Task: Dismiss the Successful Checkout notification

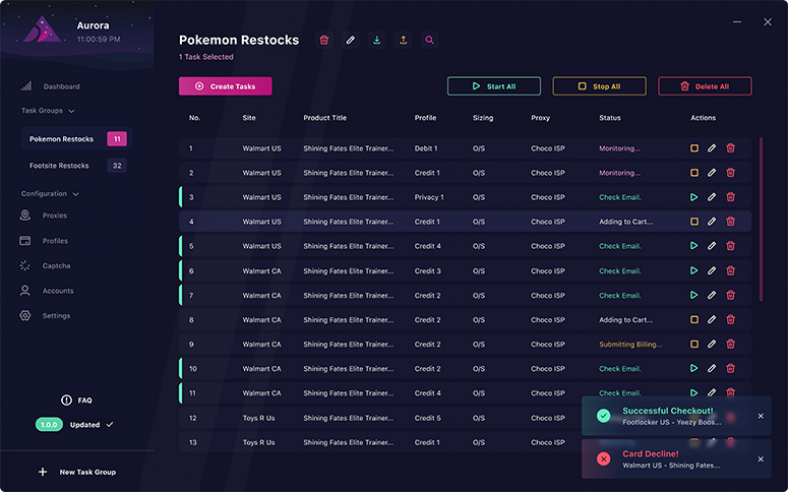Action: point(760,416)
